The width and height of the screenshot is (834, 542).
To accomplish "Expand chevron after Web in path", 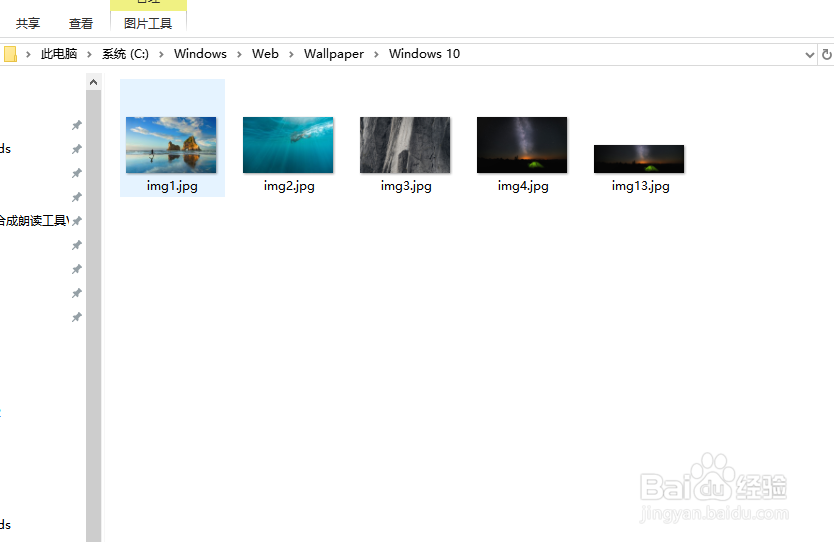I will (291, 54).
